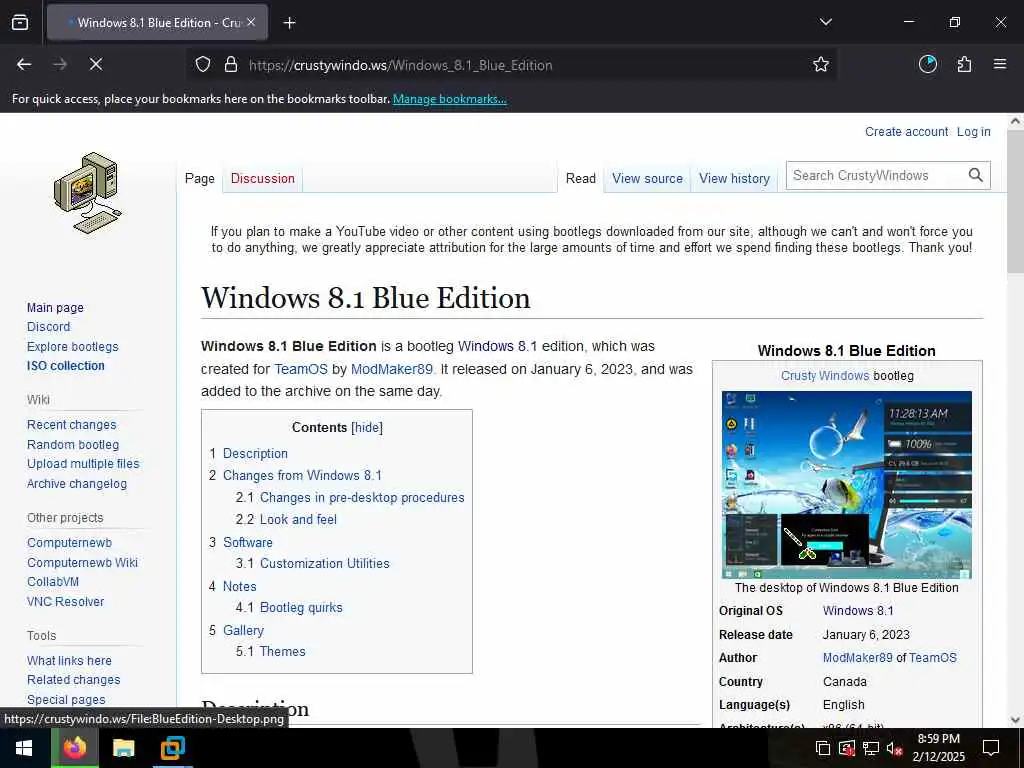Jump to Customization Utilities section
The height and width of the screenshot is (768, 1024).
coord(325,563)
